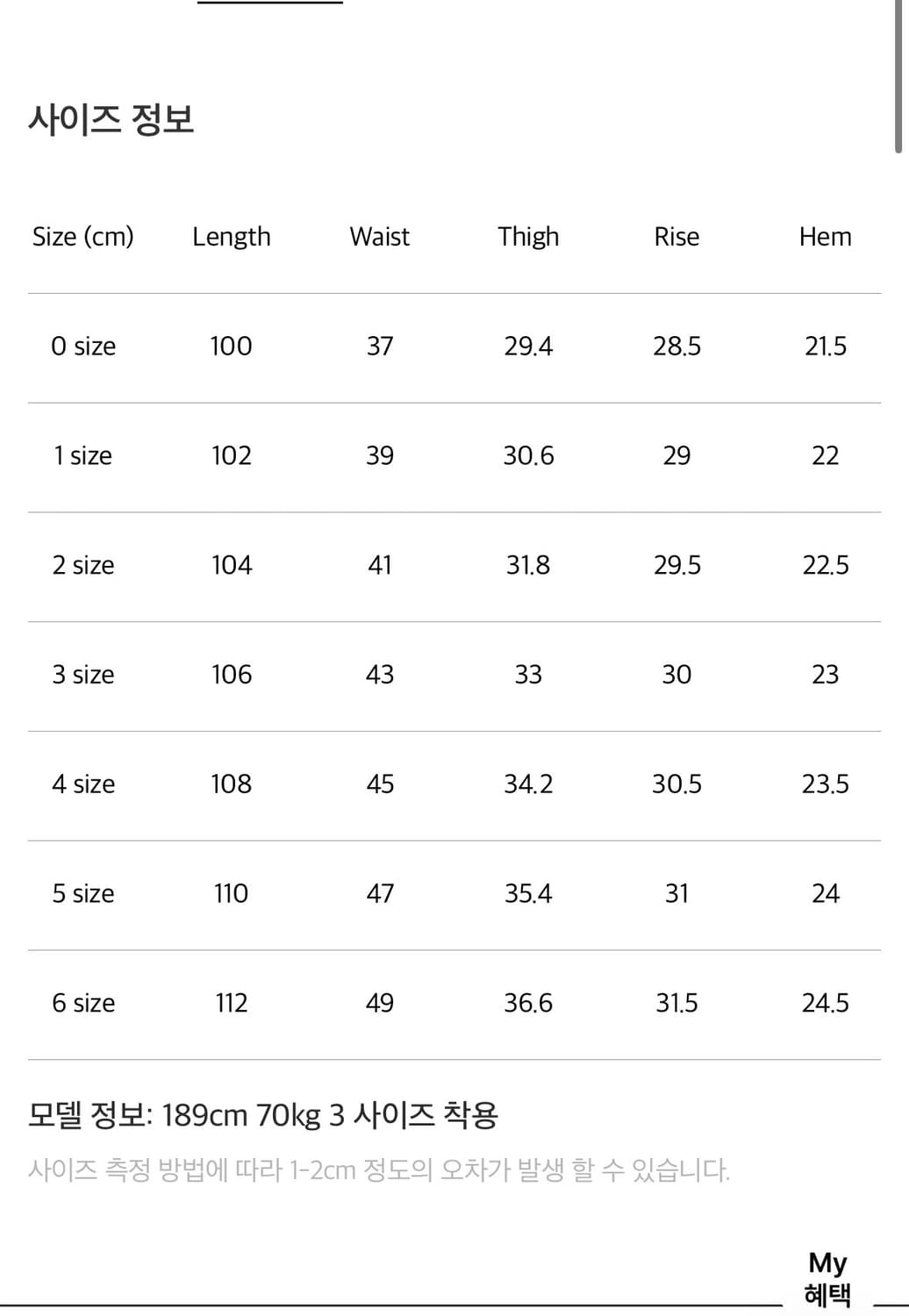Click the Waist column header
Viewport: 909px width, 1316px height.
pos(380,237)
